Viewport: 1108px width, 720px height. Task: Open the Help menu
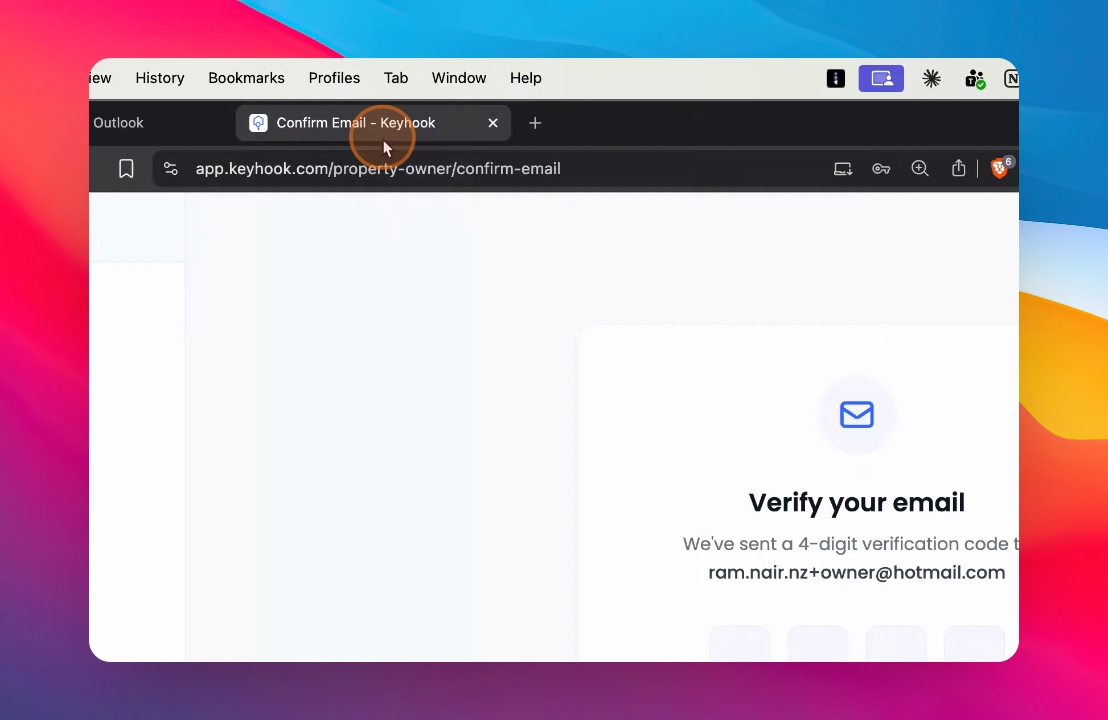[526, 78]
